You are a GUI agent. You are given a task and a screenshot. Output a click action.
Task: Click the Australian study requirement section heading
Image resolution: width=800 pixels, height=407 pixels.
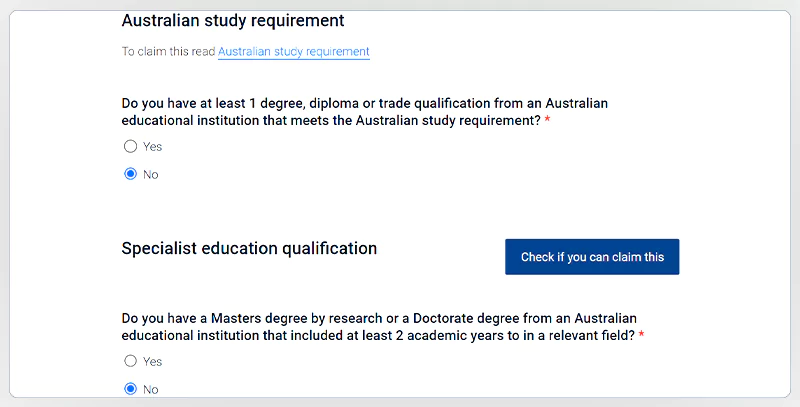coord(232,20)
